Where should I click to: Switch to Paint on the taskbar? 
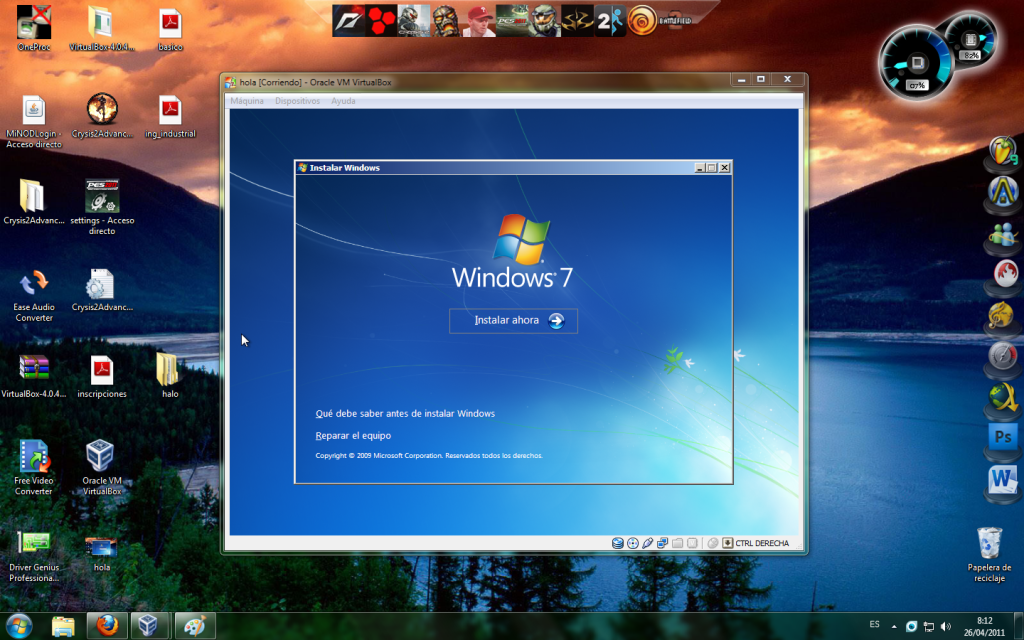(195, 626)
